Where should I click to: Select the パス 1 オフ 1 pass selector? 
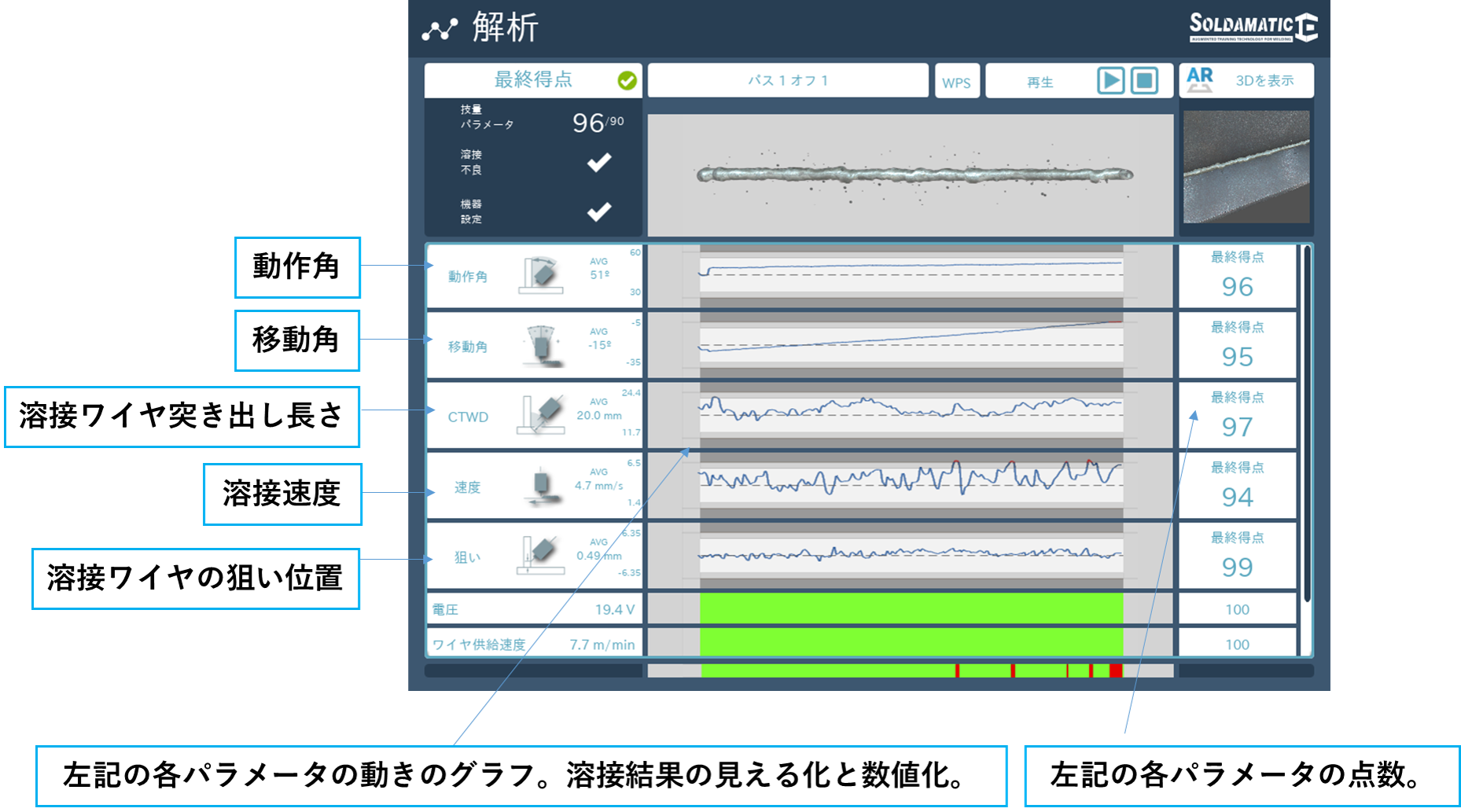point(787,81)
